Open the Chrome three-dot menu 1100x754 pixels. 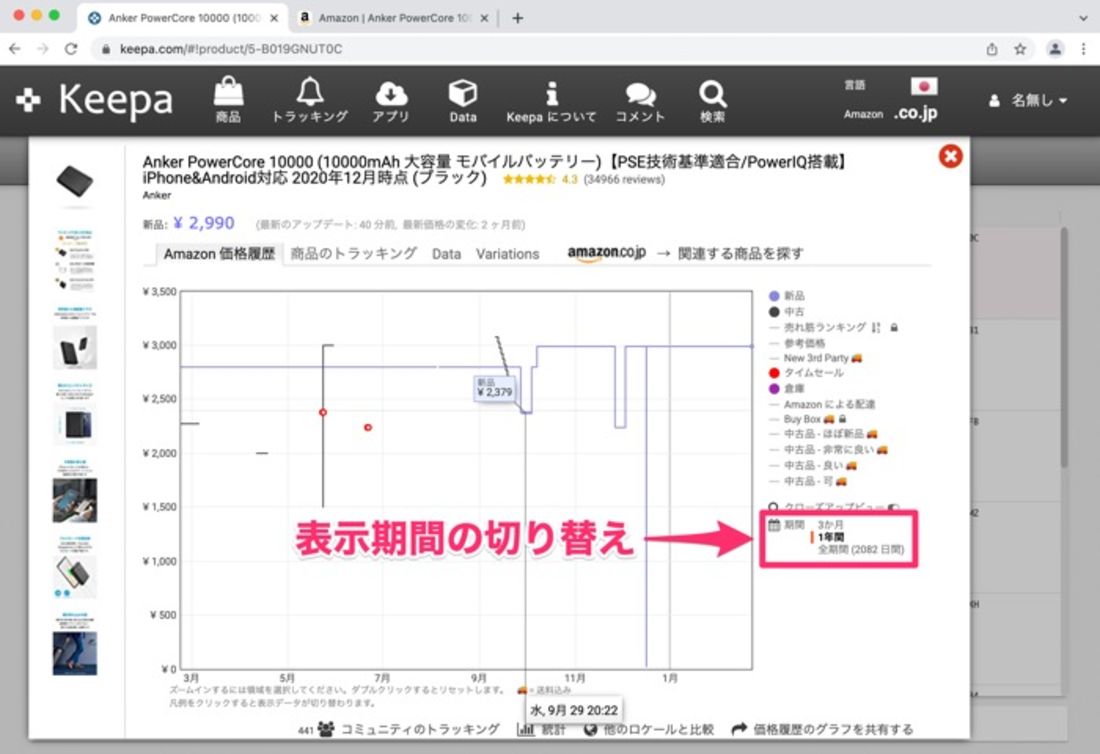[1084, 48]
